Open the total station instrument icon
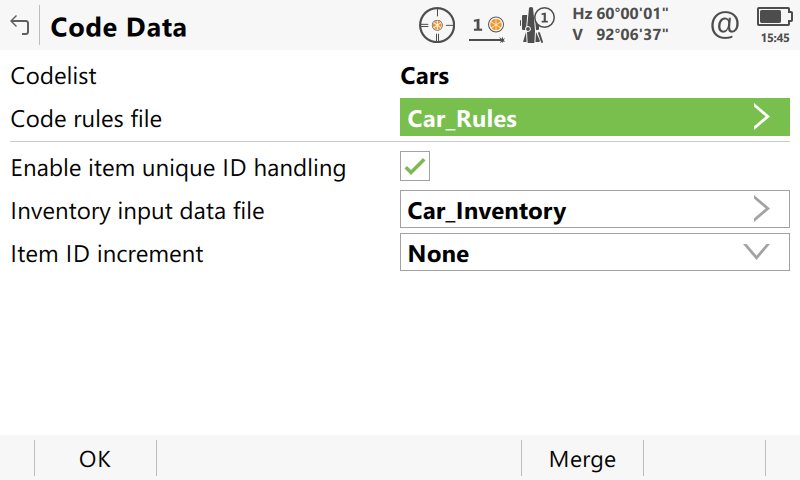The width and height of the screenshot is (800, 480). tap(537, 25)
